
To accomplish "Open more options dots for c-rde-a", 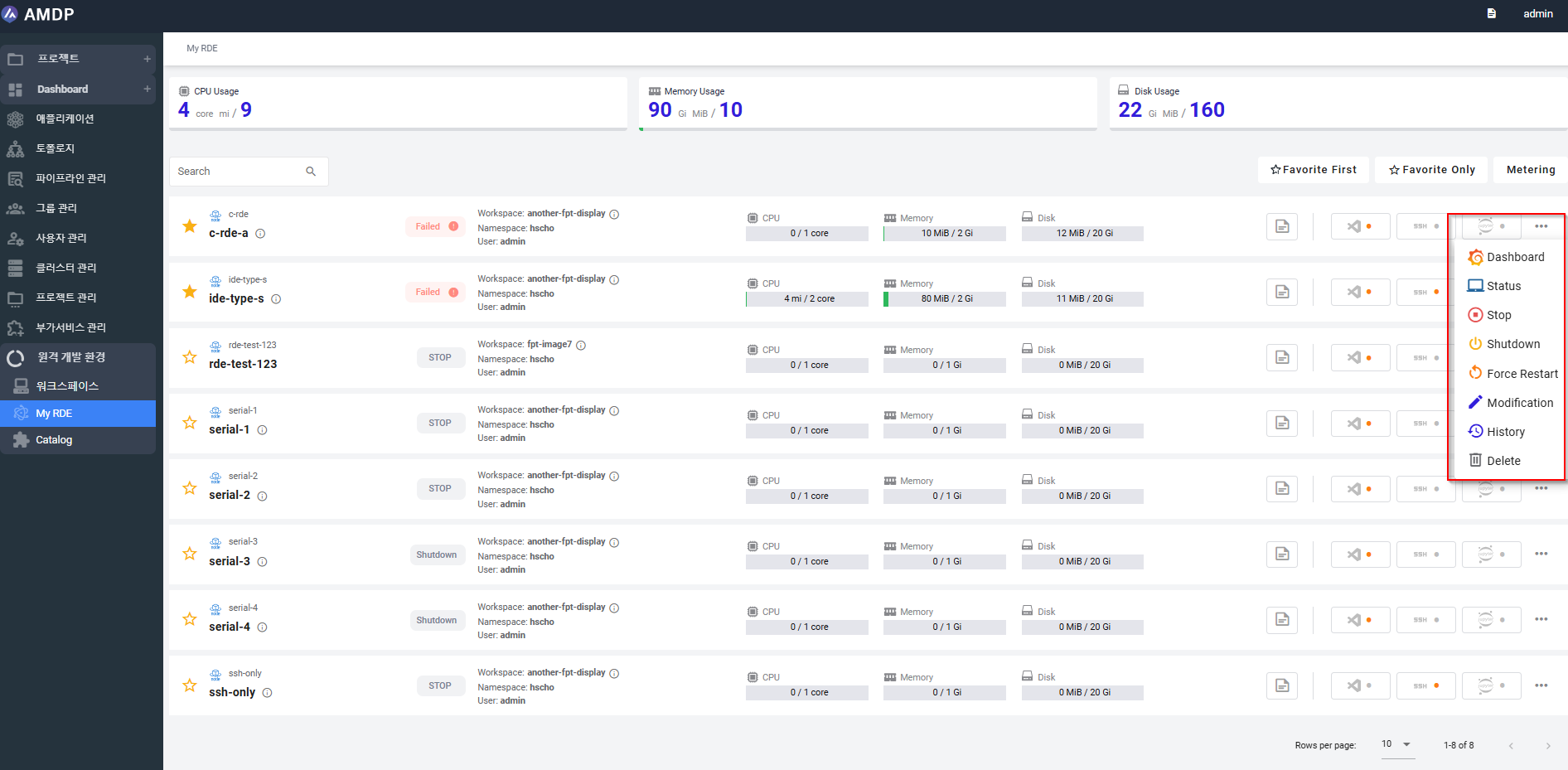I will (1541, 226).
